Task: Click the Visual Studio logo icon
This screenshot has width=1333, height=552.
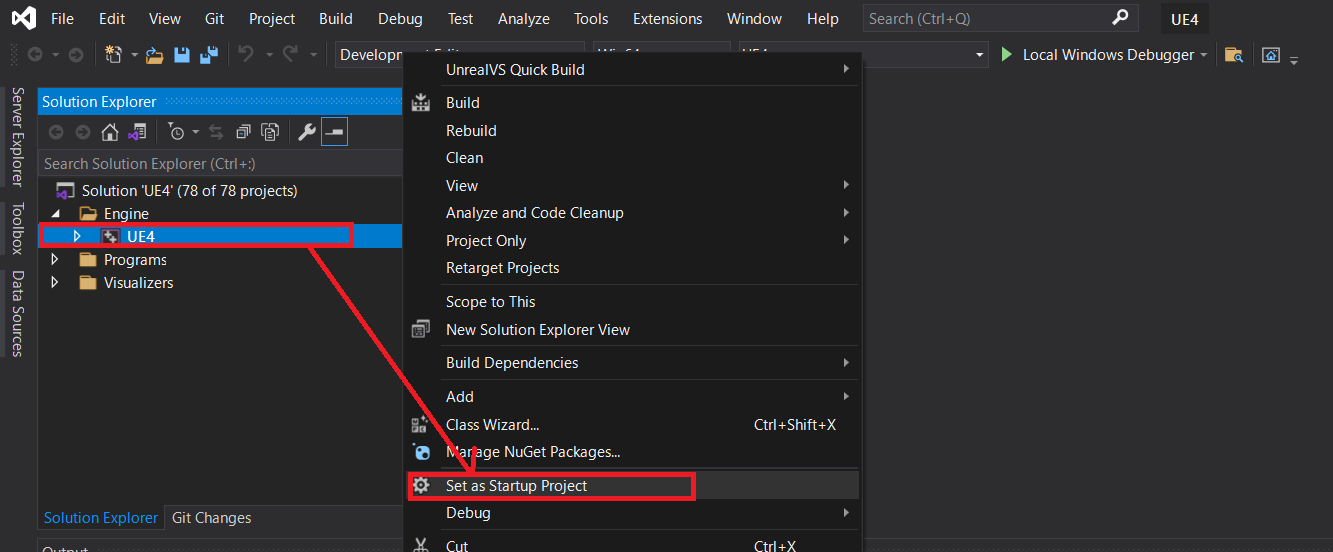Action: coord(23,18)
